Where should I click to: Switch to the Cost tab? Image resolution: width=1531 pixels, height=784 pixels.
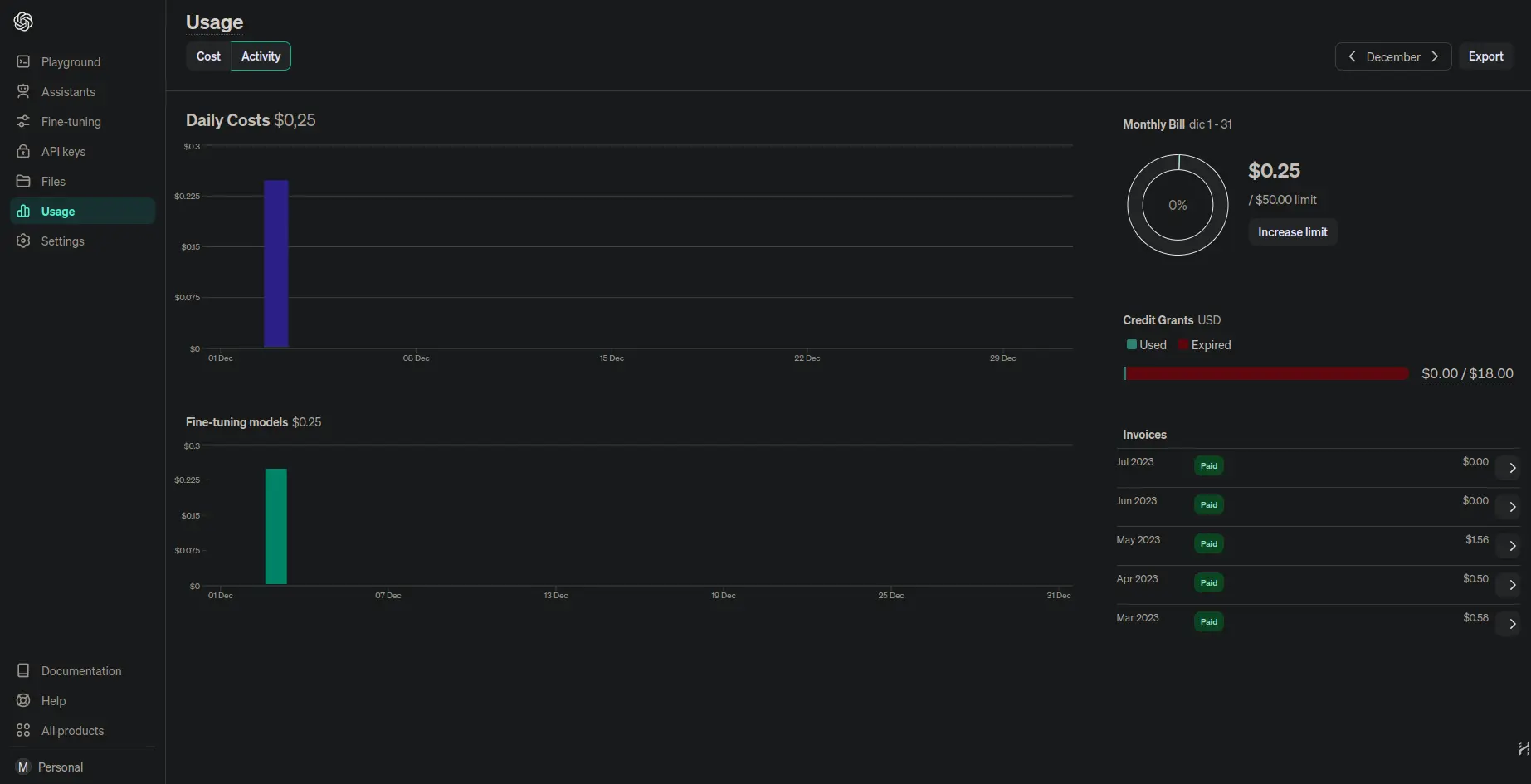click(x=208, y=56)
